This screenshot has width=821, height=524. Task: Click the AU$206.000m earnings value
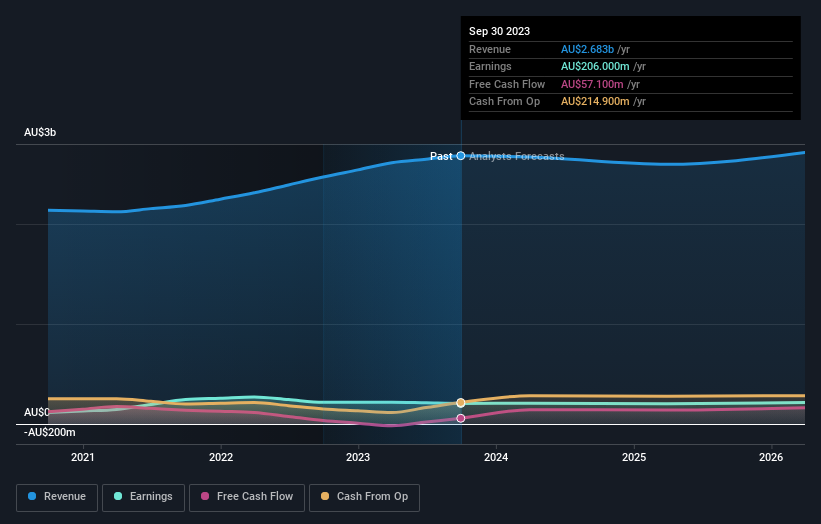pos(595,66)
